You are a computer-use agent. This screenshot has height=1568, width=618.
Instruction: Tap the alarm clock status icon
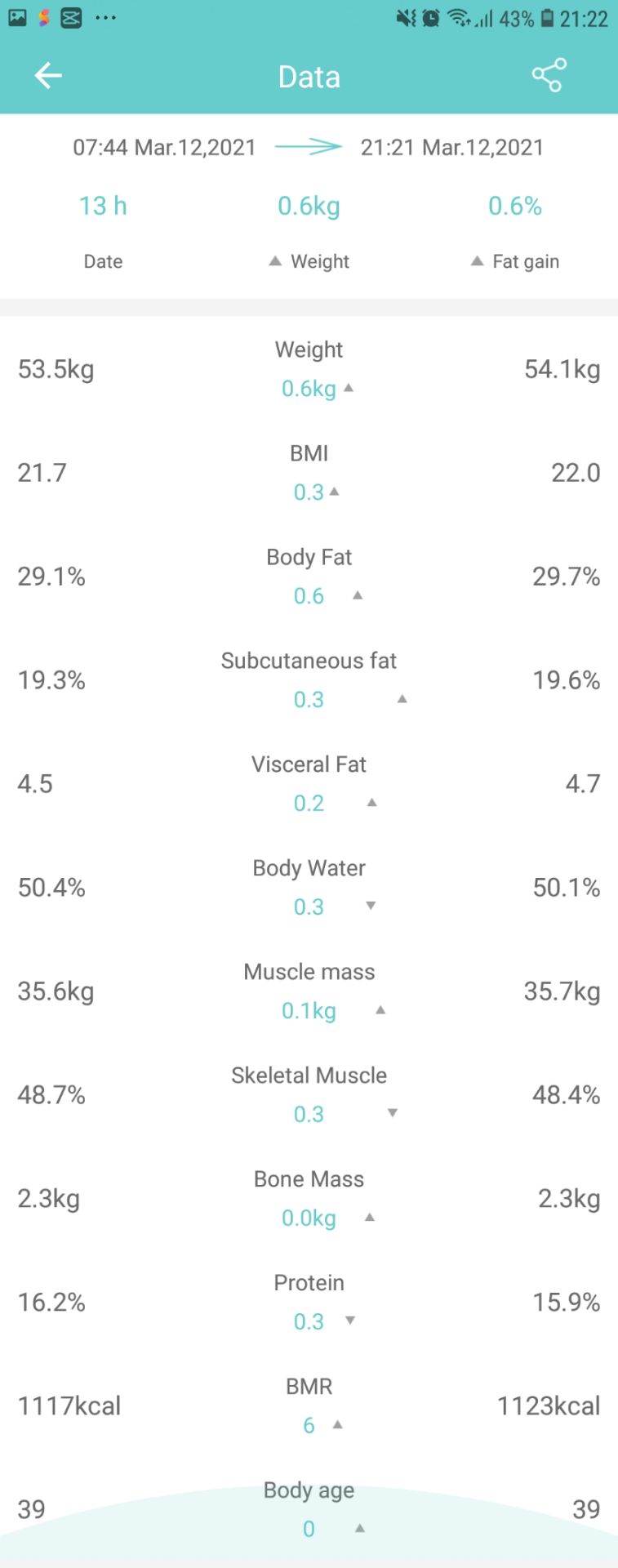tap(431, 18)
